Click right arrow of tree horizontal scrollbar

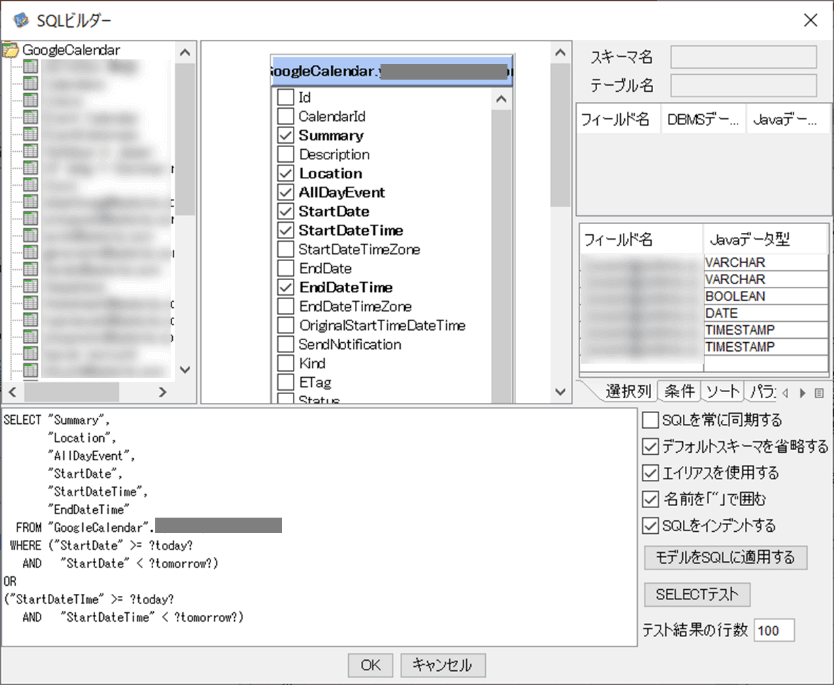click(163, 392)
